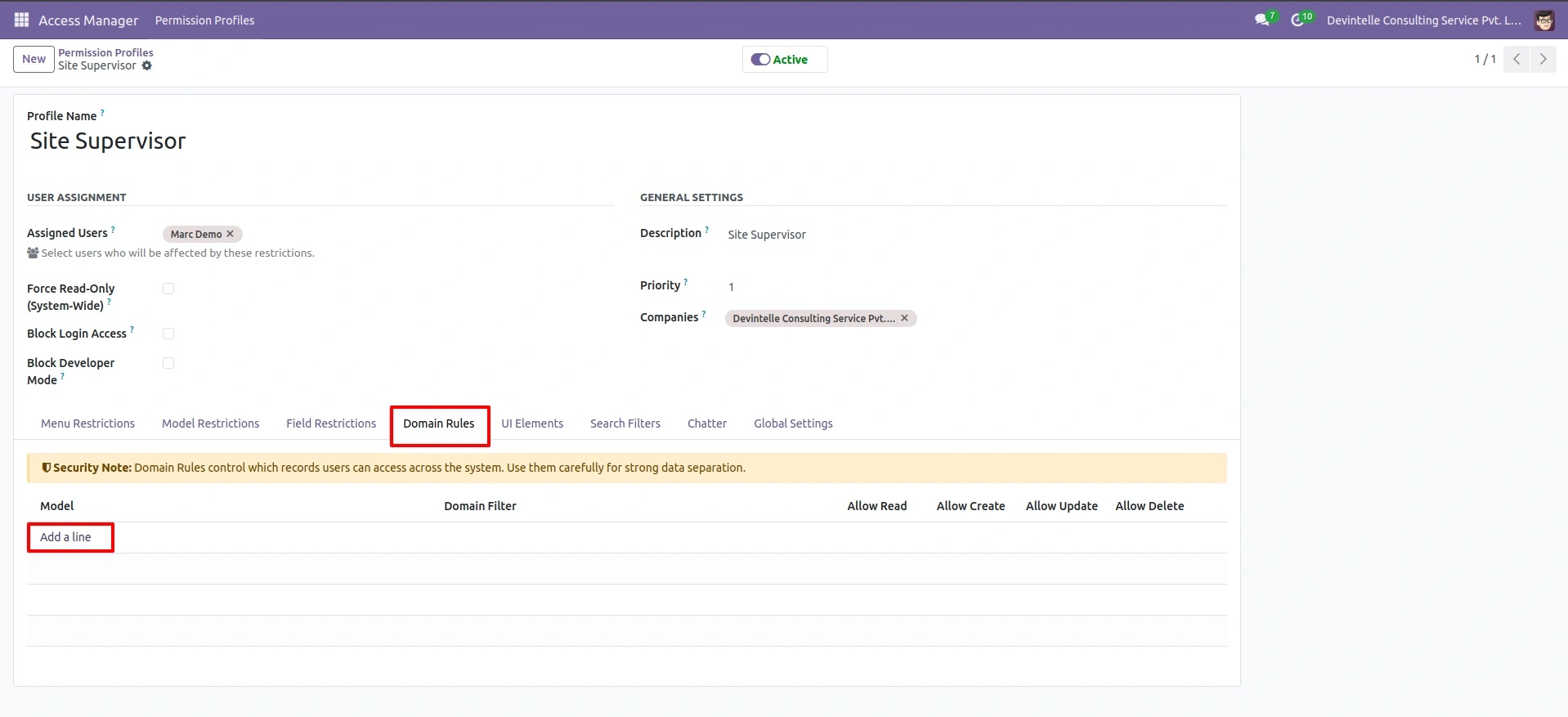Image resolution: width=1568 pixels, height=717 pixels.
Task: Click the Model column header
Action: (x=57, y=506)
